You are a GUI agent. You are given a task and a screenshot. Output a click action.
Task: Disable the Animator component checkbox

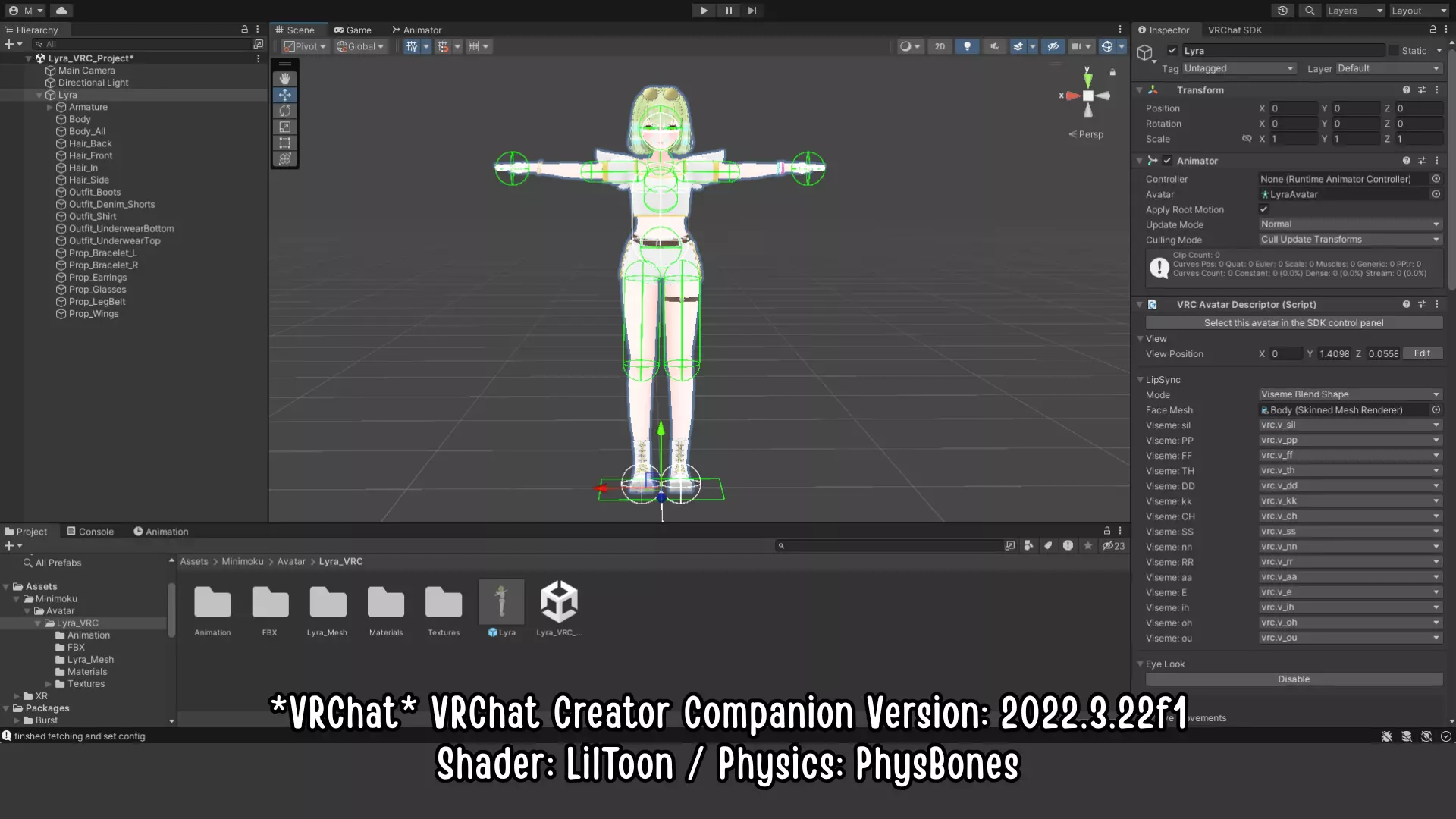[x=1167, y=161]
